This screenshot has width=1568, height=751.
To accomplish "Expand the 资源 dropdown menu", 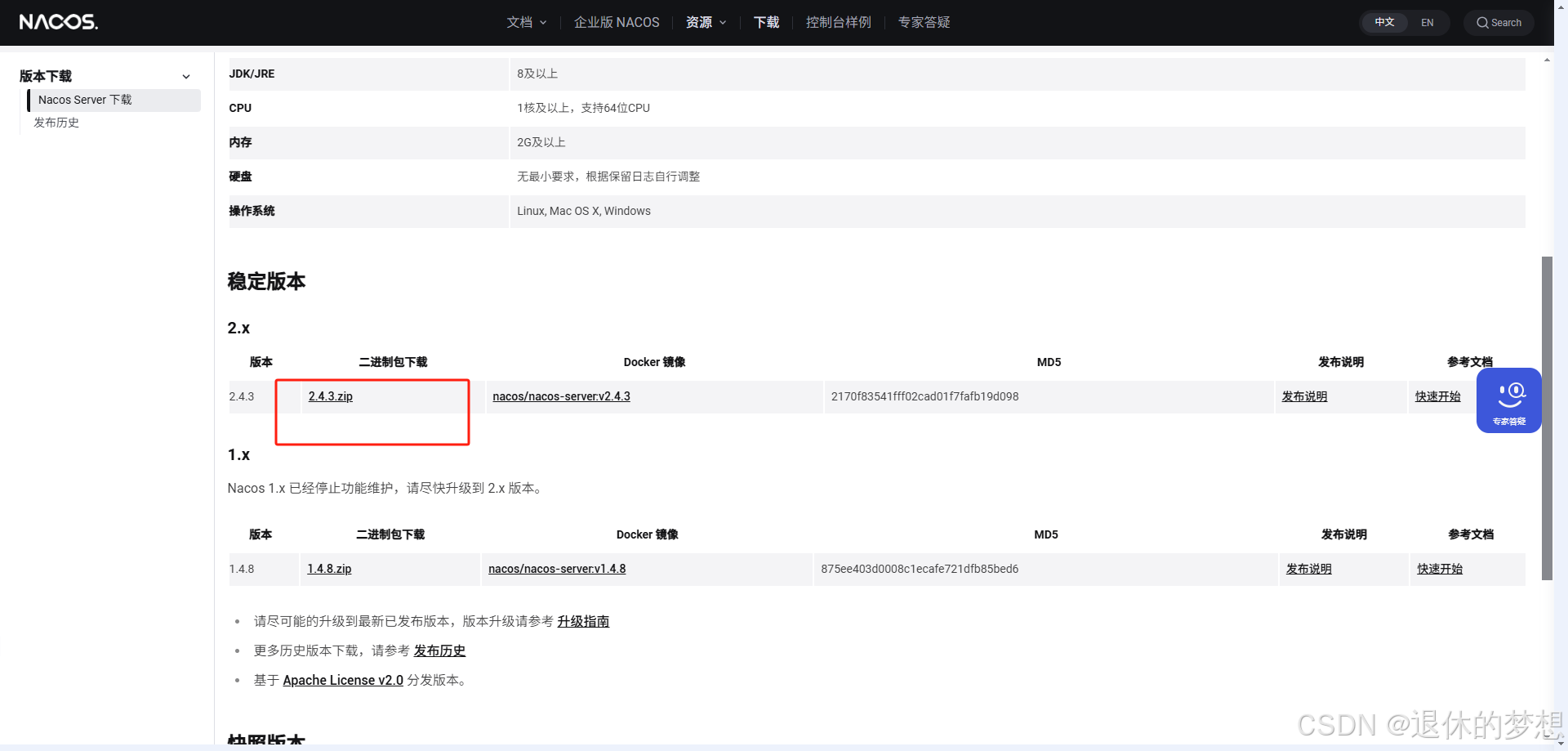I will pos(706,22).
